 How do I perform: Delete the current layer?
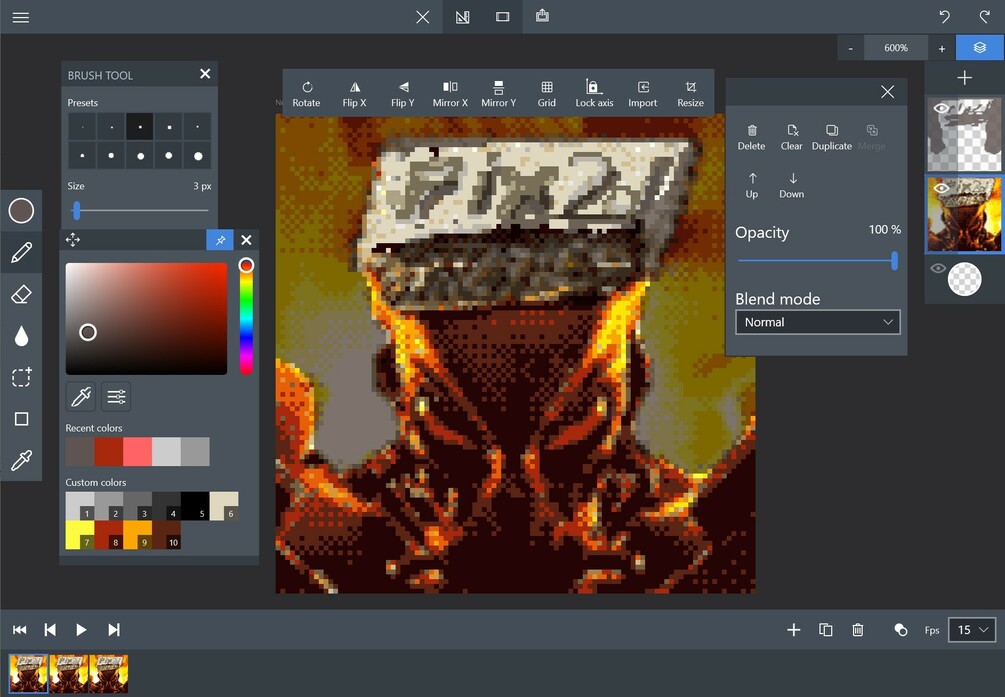click(x=751, y=137)
